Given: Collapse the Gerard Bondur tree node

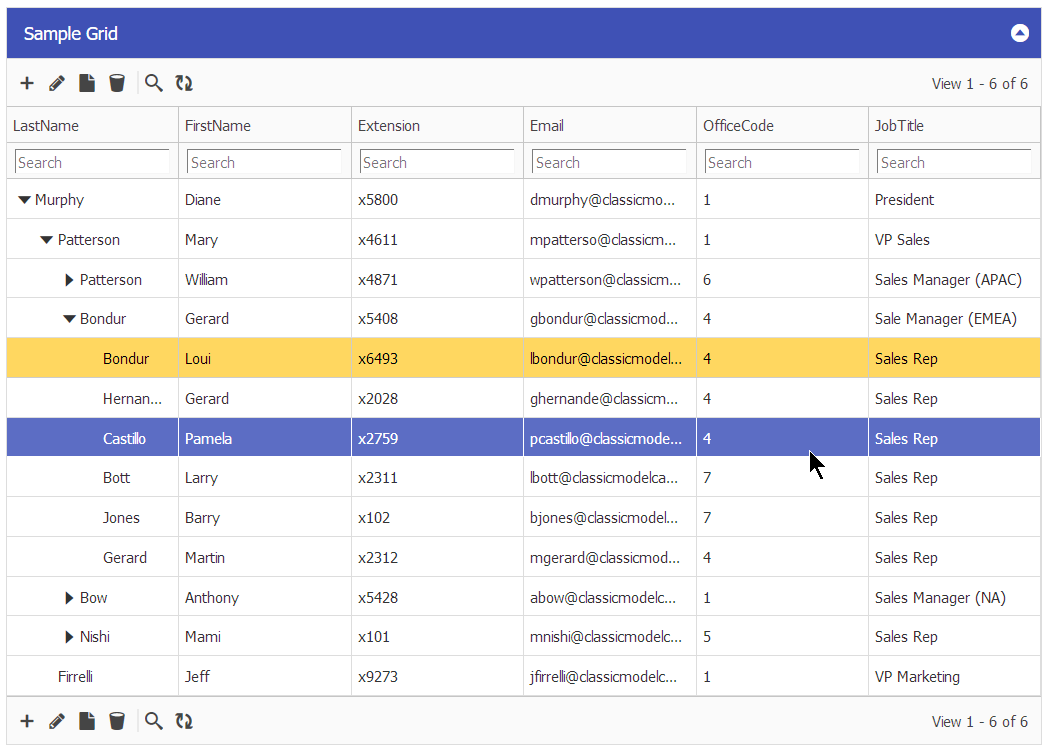Looking at the screenshot, I should coord(69,319).
